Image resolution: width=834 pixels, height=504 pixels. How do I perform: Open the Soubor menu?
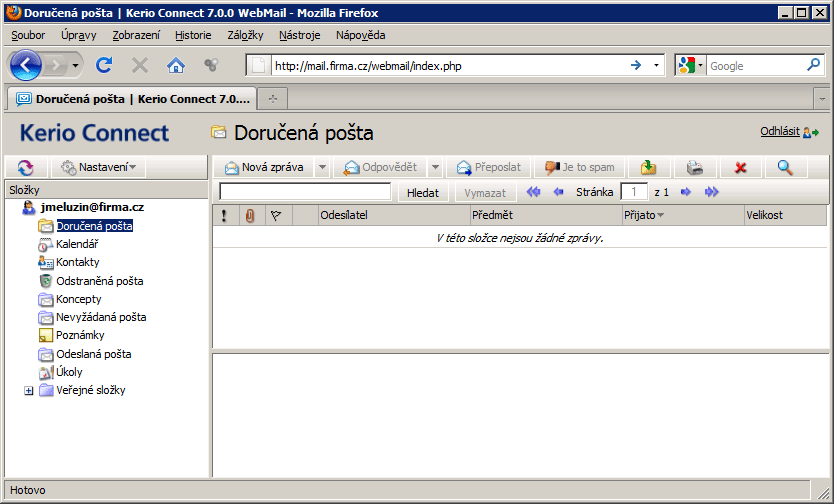28,35
